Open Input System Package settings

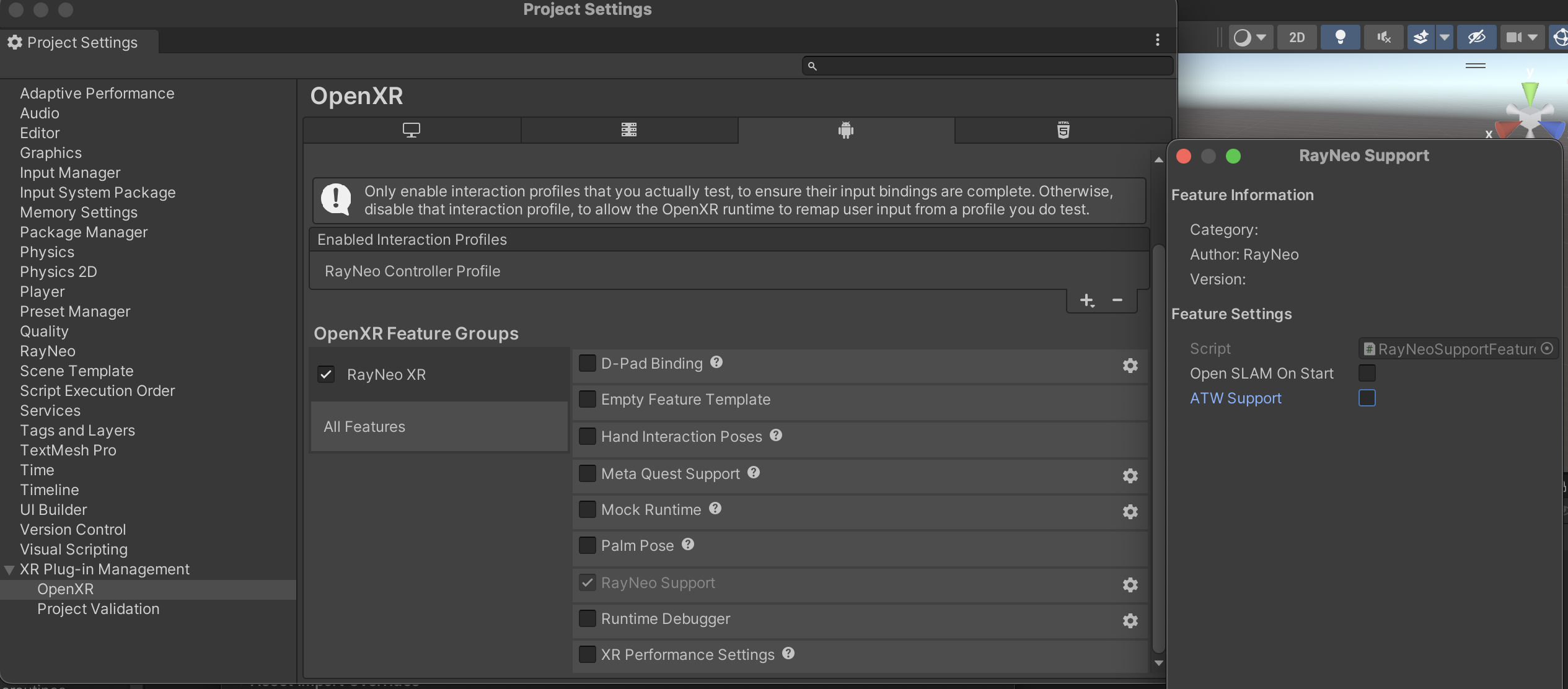coord(98,192)
